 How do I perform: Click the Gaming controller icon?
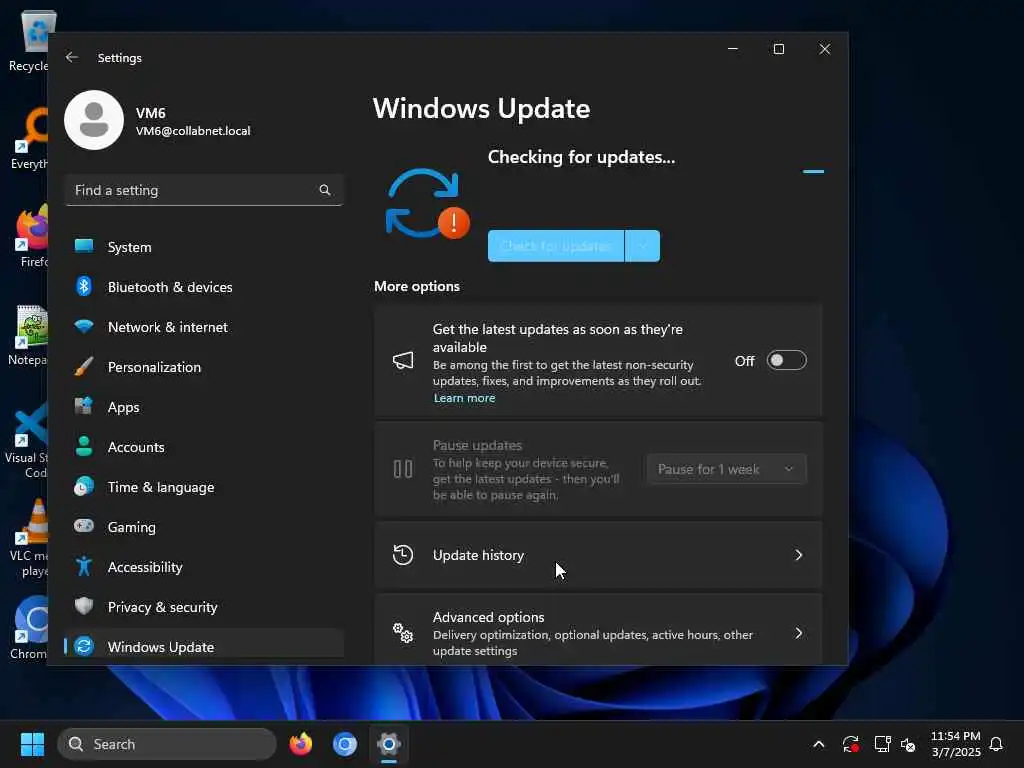pyautogui.click(x=84, y=526)
